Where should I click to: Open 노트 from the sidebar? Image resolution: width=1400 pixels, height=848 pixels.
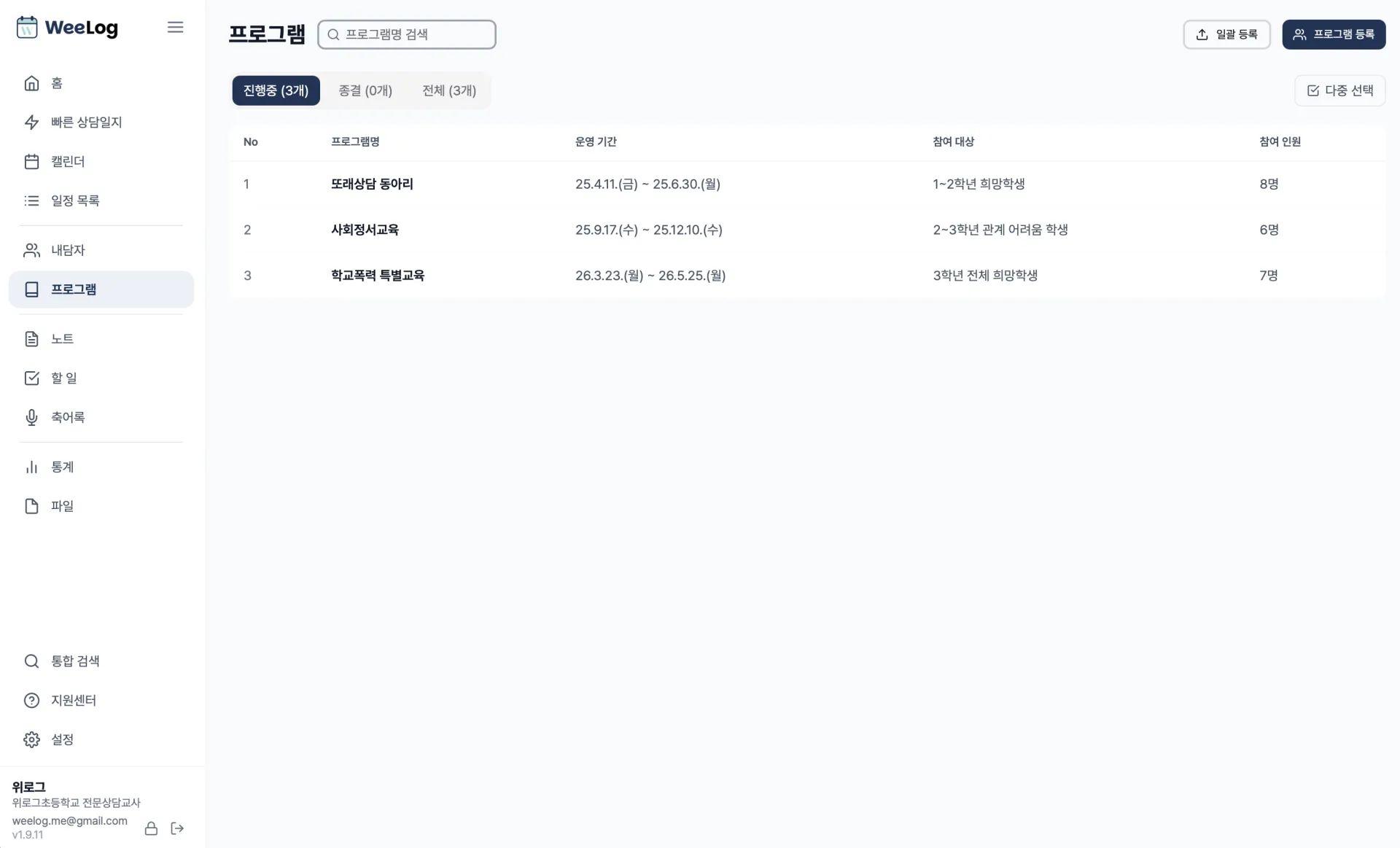tap(101, 339)
